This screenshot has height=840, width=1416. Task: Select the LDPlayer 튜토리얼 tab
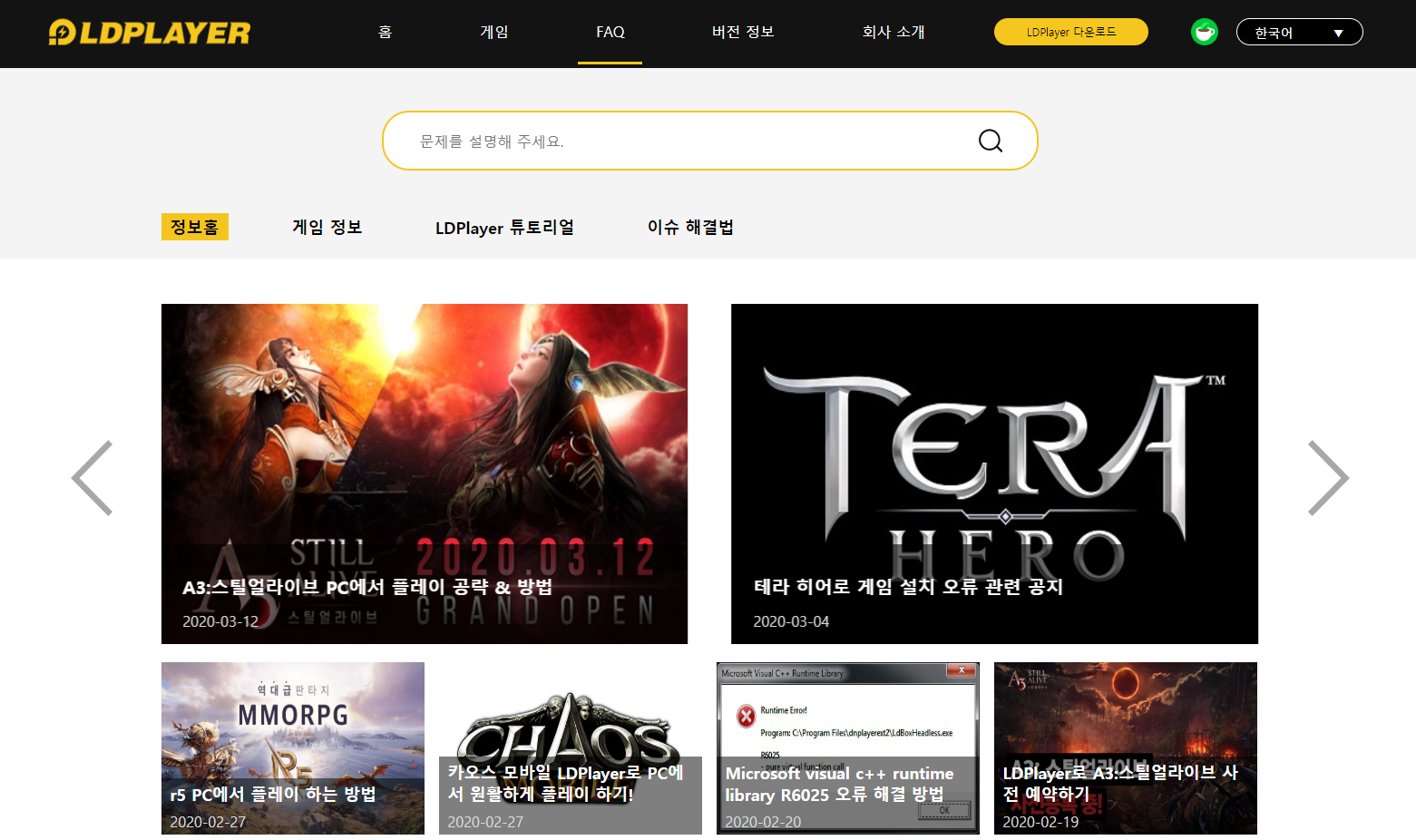[504, 227]
